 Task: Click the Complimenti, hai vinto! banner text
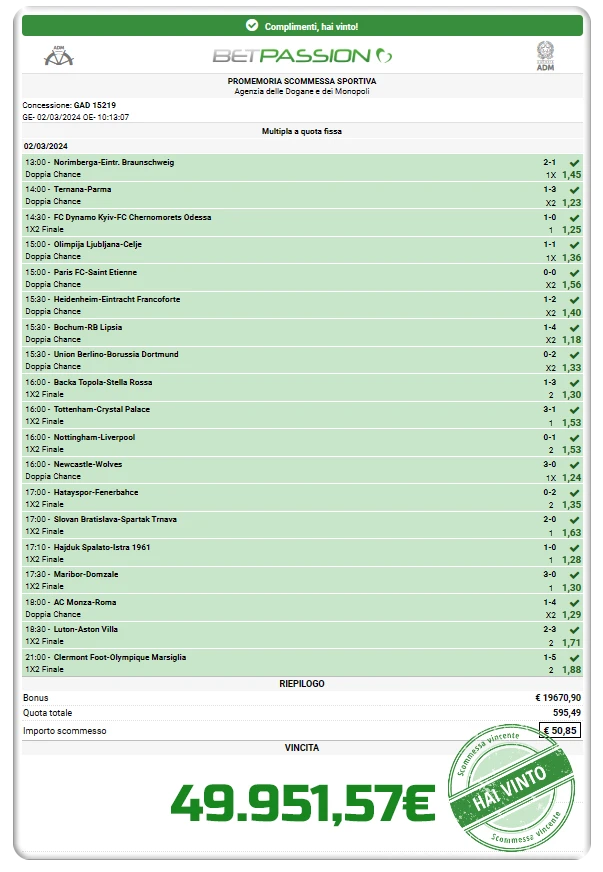point(312,27)
